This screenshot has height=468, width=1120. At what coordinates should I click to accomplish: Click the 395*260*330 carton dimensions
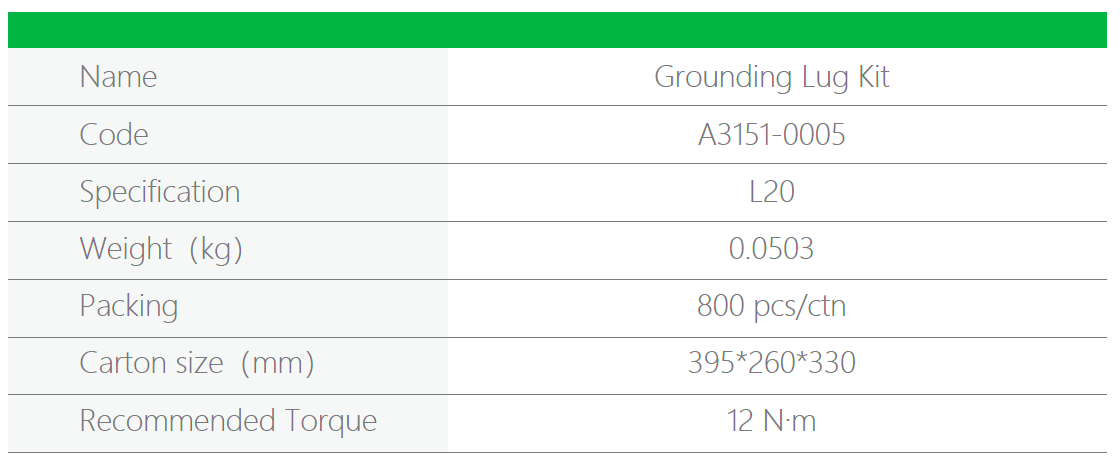[x=771, y=363]
